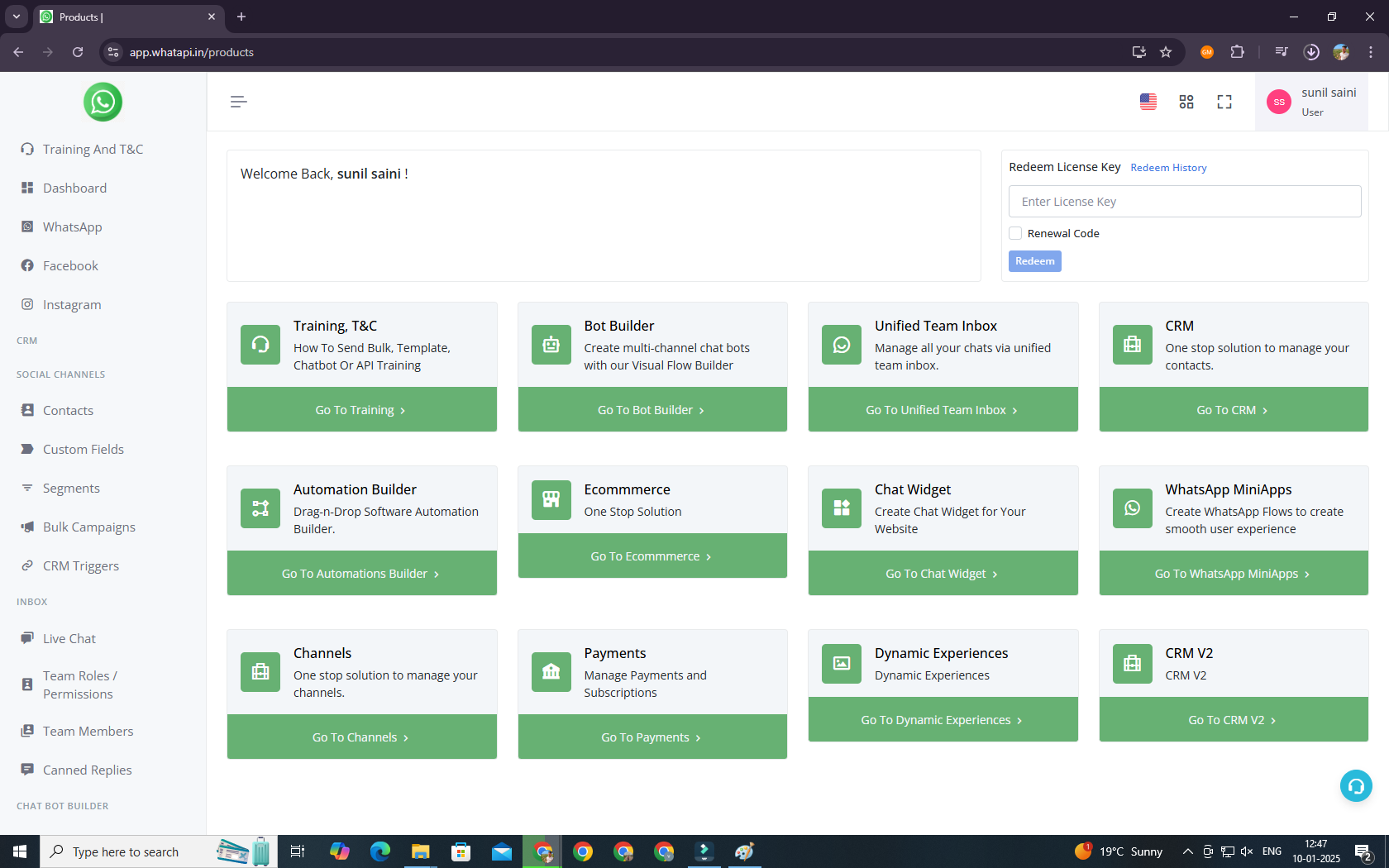
Task: Reload the page in the browser
Action: 78,52
